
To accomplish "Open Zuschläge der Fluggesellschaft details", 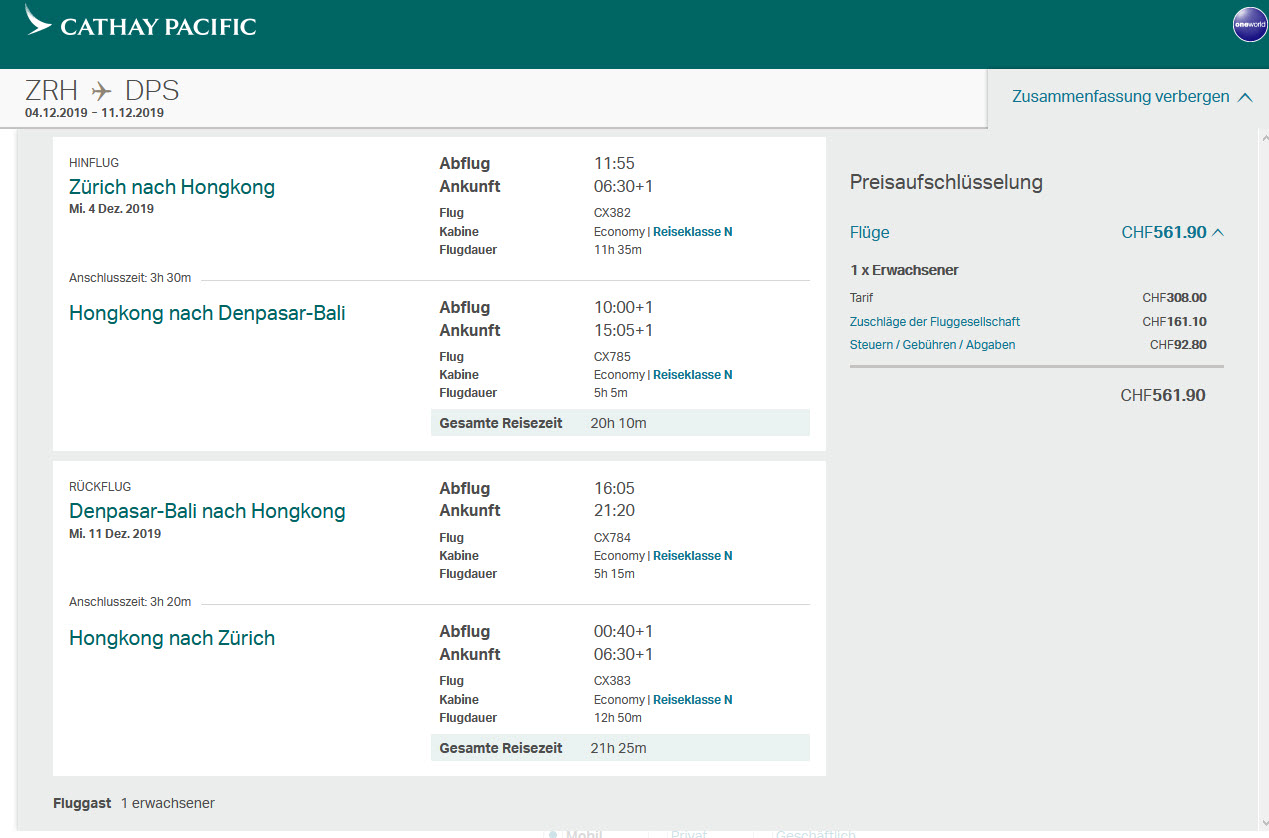I will [934, 322].
